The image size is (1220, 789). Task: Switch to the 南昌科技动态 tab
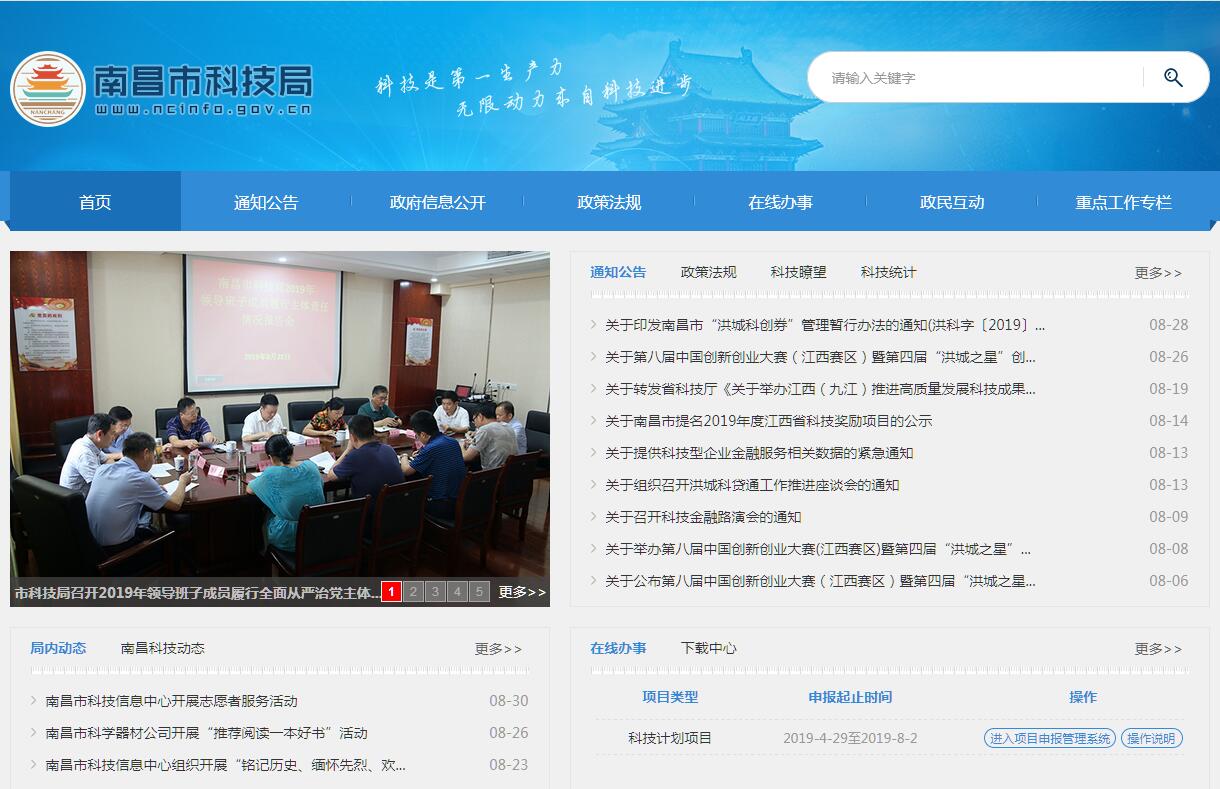coord(163,648)
